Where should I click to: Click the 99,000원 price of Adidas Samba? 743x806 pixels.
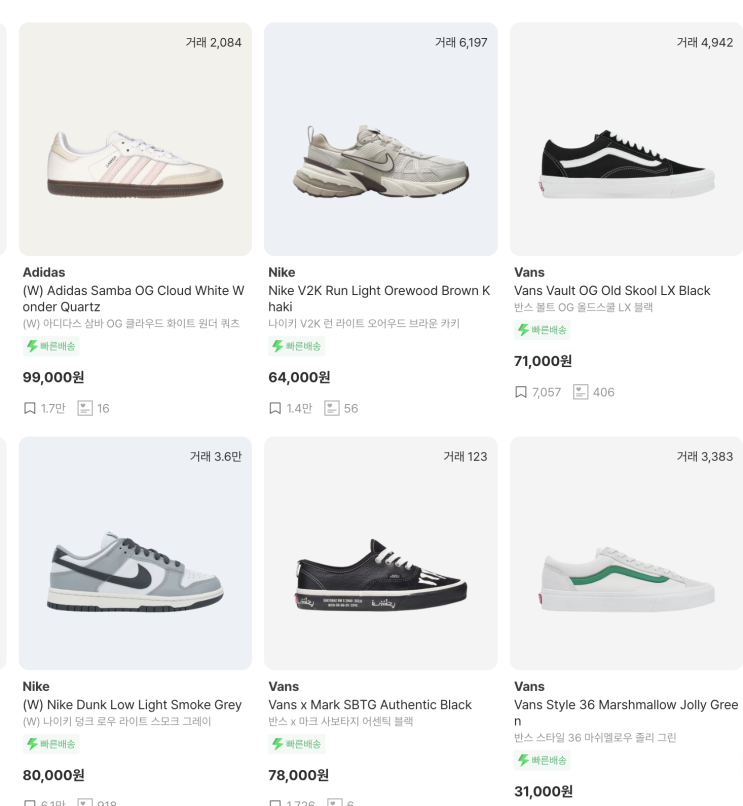click(x=53, y=377)
